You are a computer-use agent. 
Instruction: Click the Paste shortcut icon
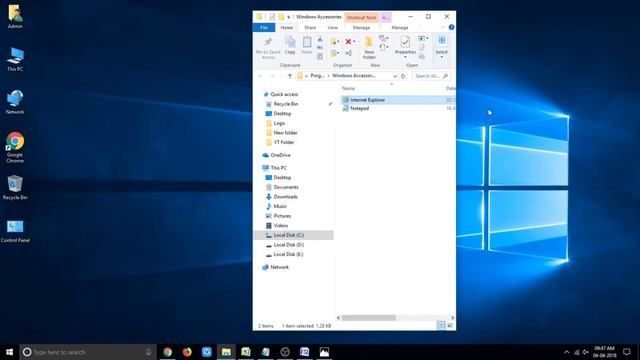click(x=320, y=56)
